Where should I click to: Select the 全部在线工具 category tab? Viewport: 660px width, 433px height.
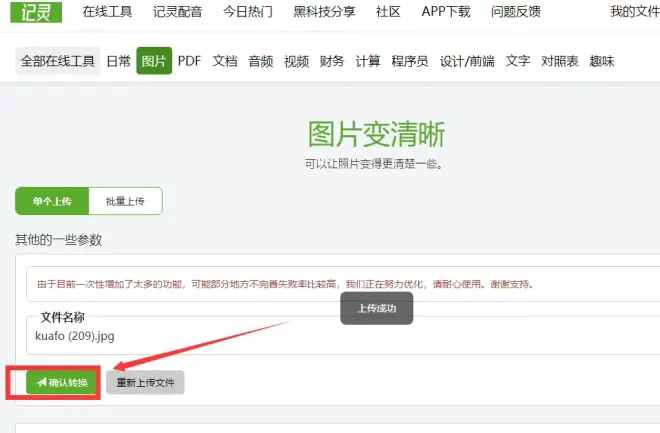[59, 61]
